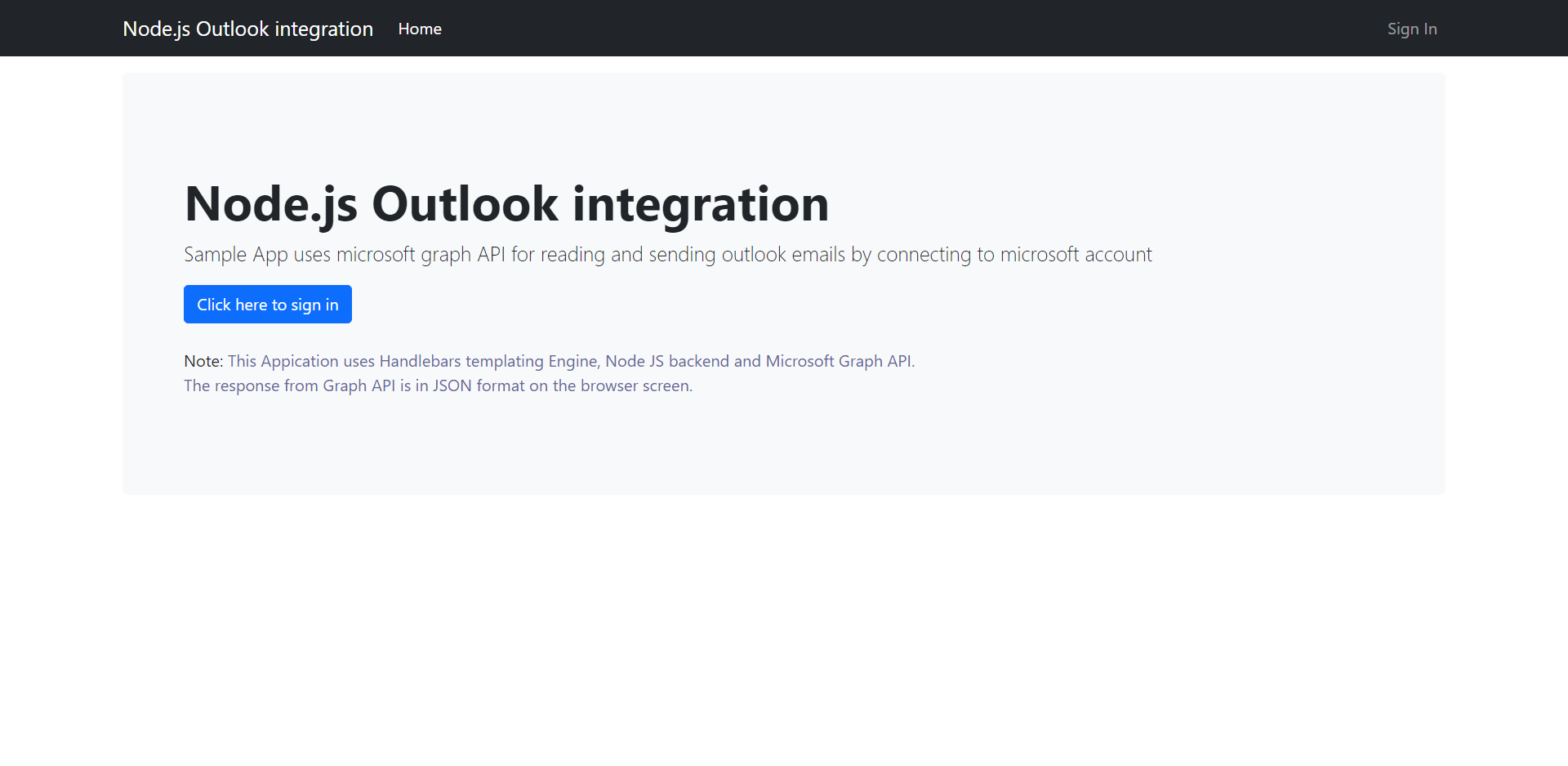
Task: Click the 'Note:' paragraph text
Action: [x=550, y=361]
